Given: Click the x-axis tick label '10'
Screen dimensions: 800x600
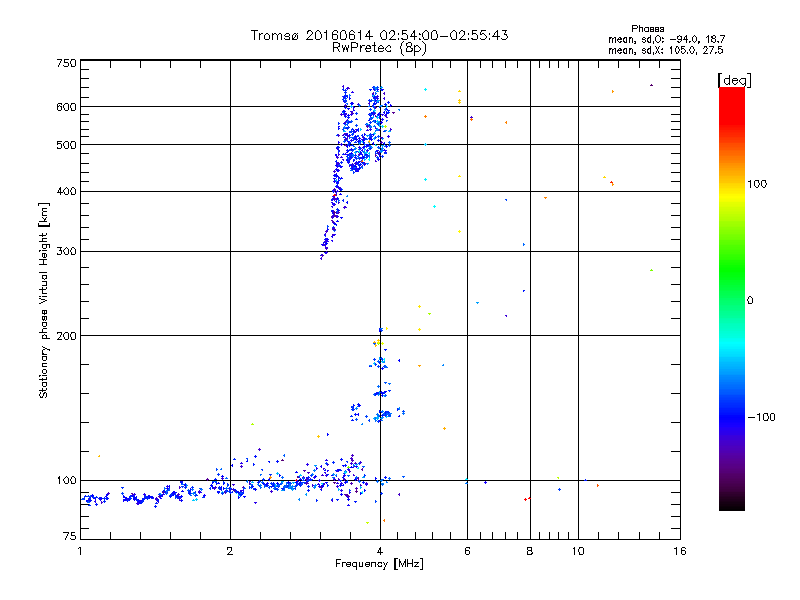Looking at the screenshot, I should pos(578,551).
